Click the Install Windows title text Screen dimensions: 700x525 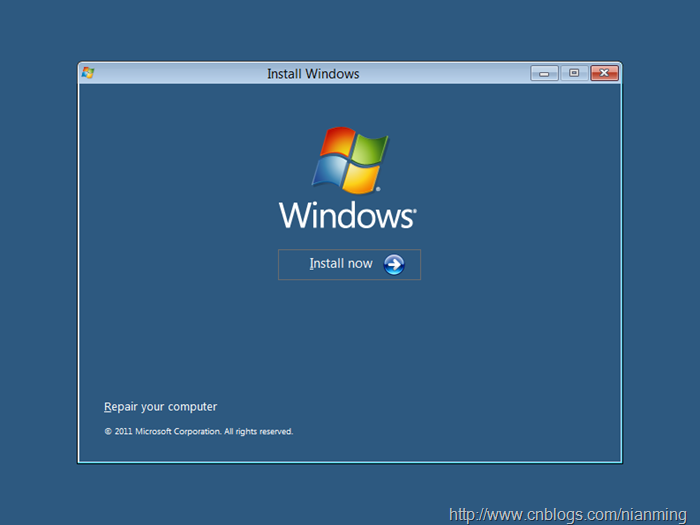[313, 74]
